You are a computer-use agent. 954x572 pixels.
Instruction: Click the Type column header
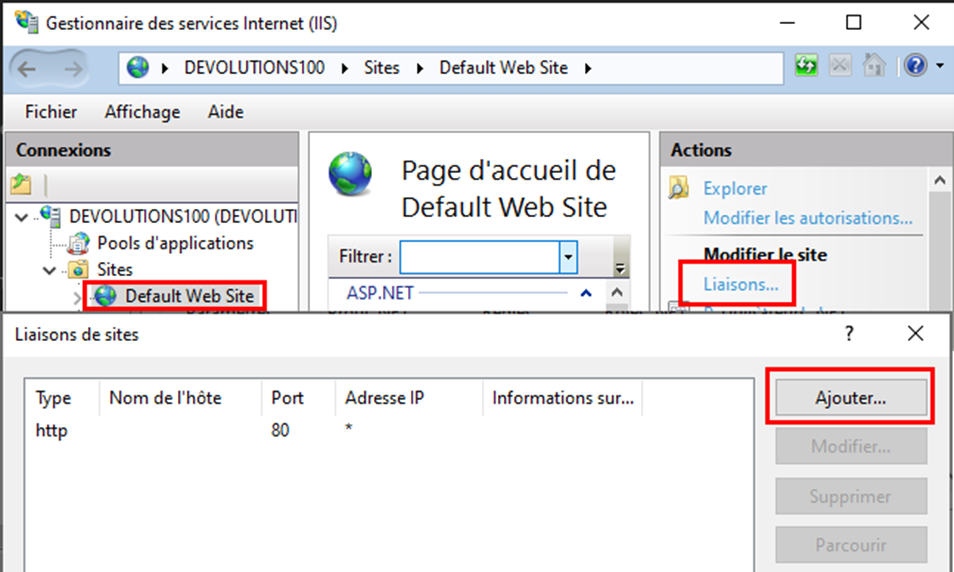[62, 398]
